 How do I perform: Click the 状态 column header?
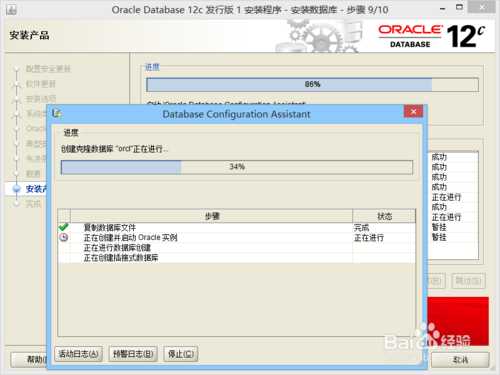[384, 216]
